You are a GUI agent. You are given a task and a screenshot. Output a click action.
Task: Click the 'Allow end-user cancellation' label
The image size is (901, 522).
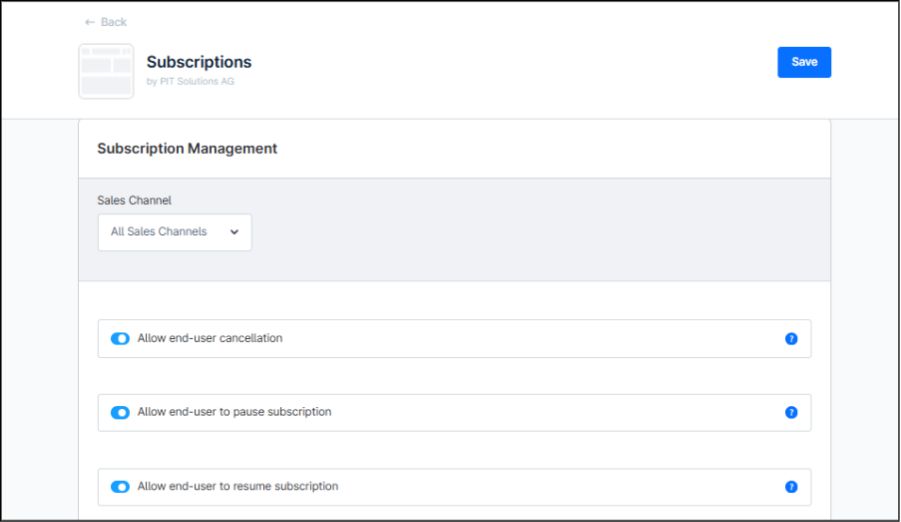coord(210,339)
